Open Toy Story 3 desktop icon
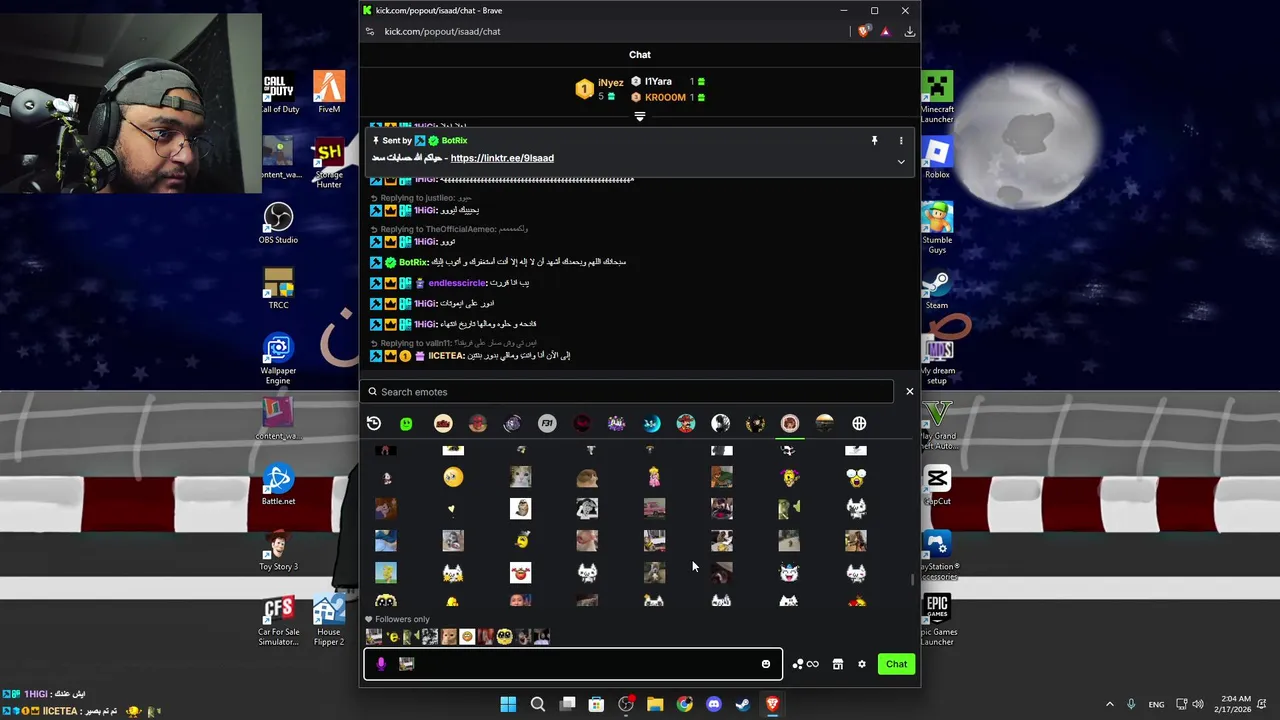 (x=278, y=550)
